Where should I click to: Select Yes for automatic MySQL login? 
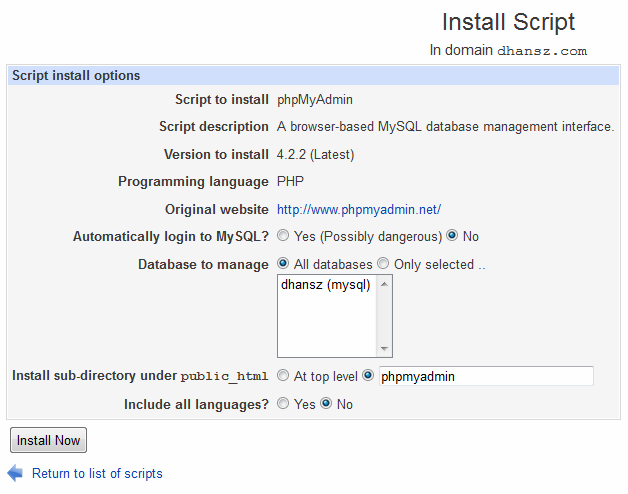(283, 236)
